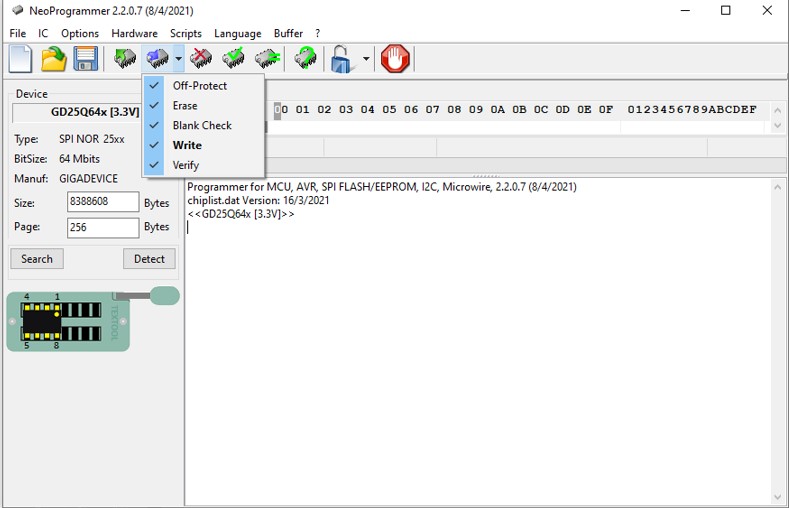Click the Size field showing 8388608
This screenshot has height=508, width=789.
103,202
